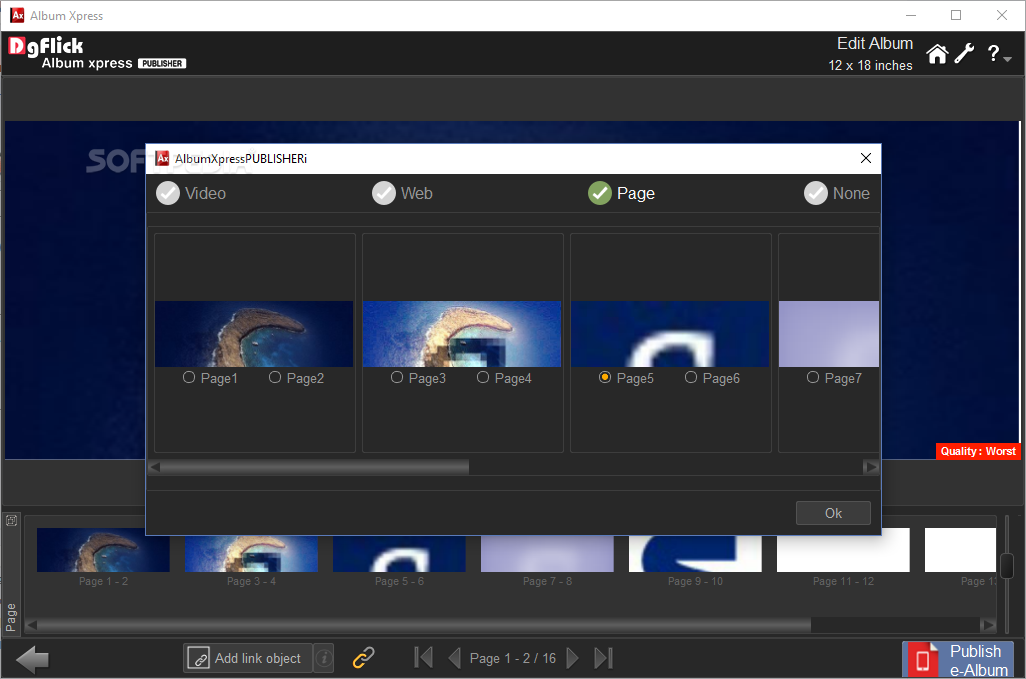Open the Page 3 - 4 strip thumbnail
The height and width of the screenshot is (679, 1026).
click(251, 553)
